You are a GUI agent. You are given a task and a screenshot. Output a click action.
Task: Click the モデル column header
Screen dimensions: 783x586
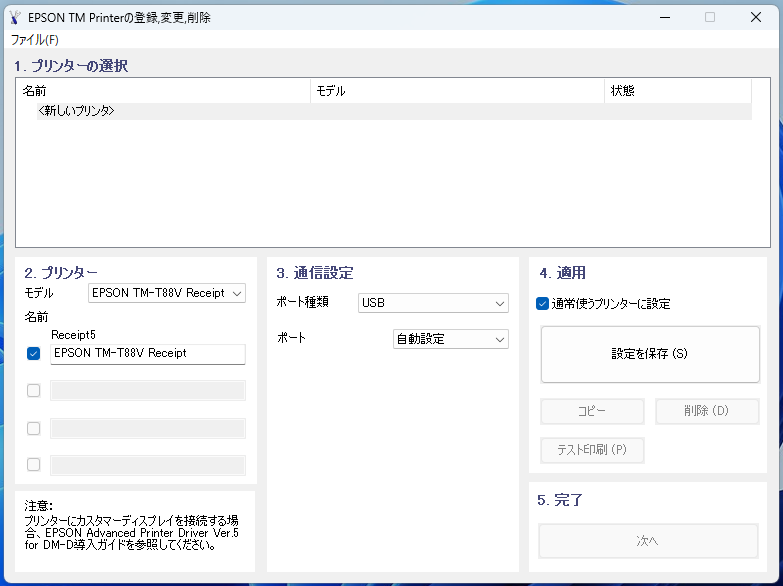[331, 91]
